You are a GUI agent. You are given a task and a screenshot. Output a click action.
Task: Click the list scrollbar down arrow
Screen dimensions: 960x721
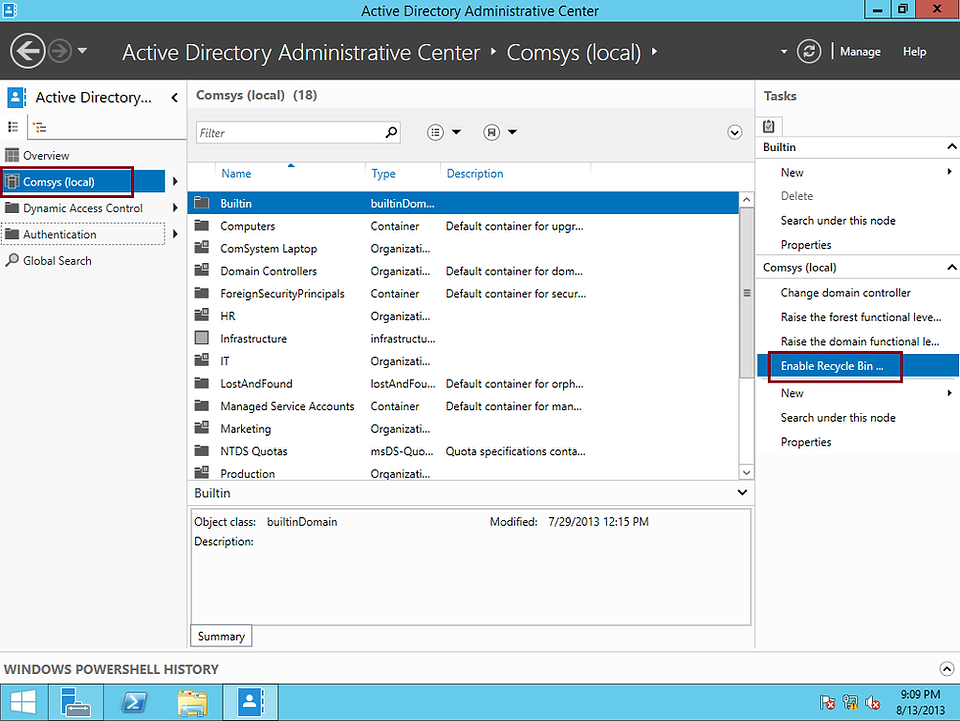(x=746, y=472)
